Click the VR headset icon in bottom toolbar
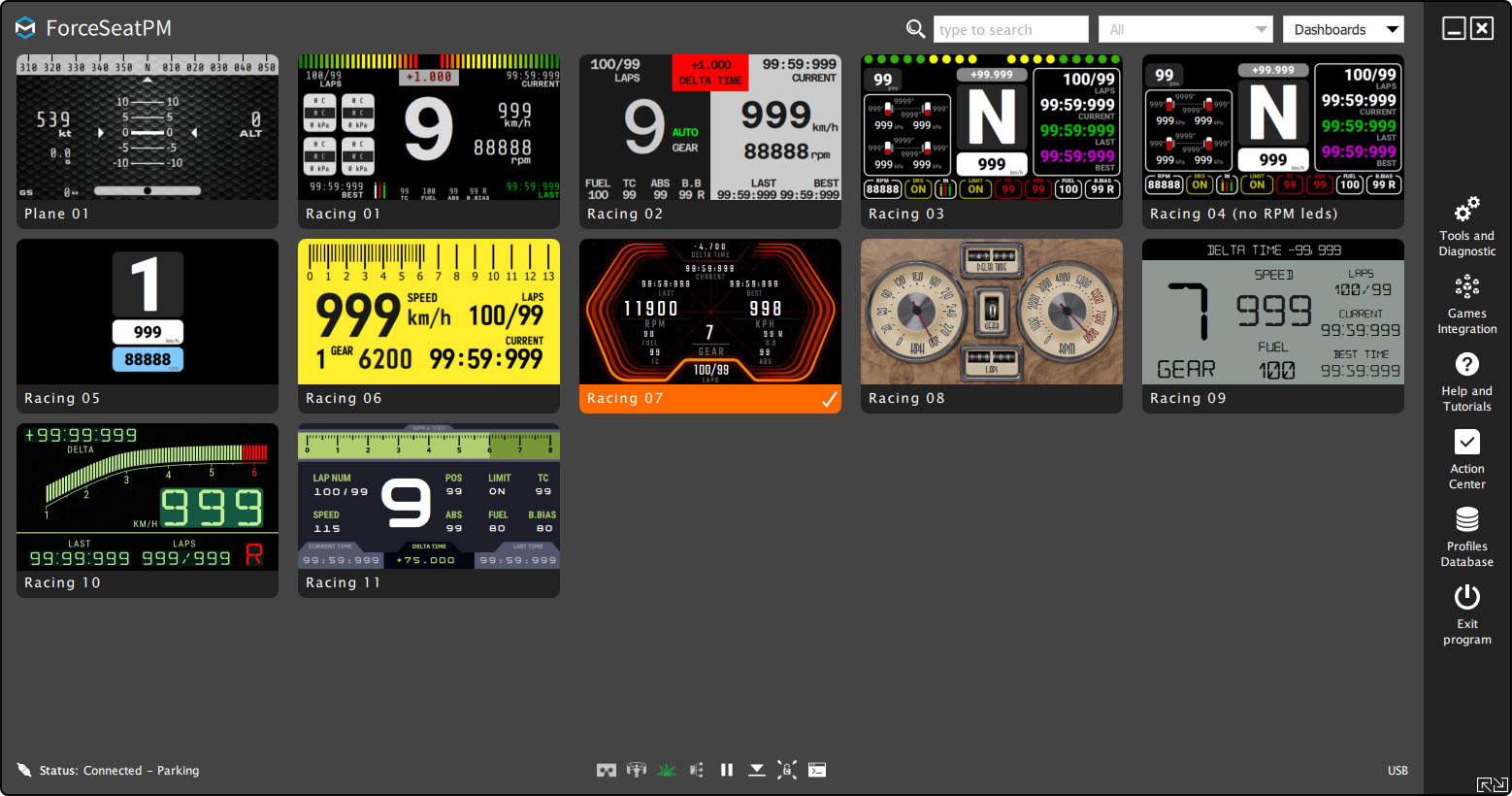Screen dimensions: 1512x796 [x=607, y=770]
